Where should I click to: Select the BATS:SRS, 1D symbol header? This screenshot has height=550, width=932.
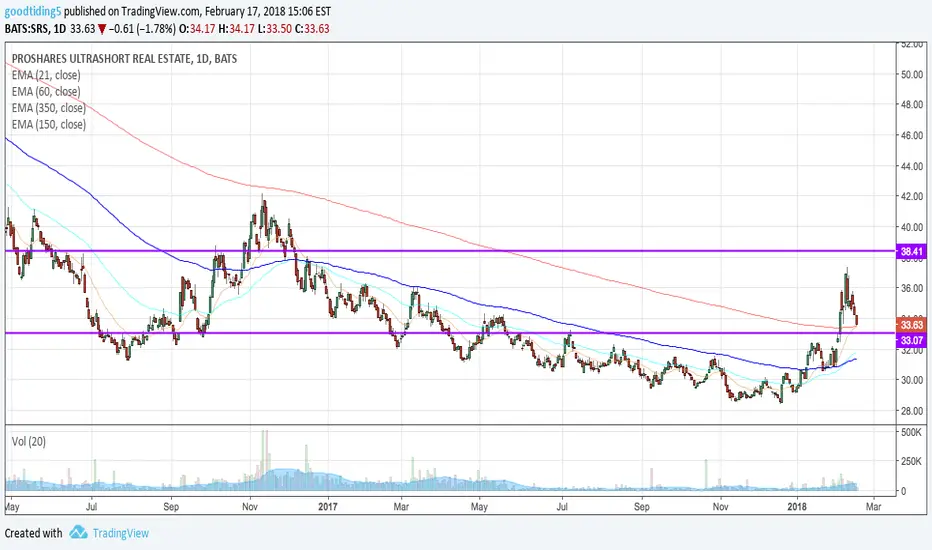35,29
